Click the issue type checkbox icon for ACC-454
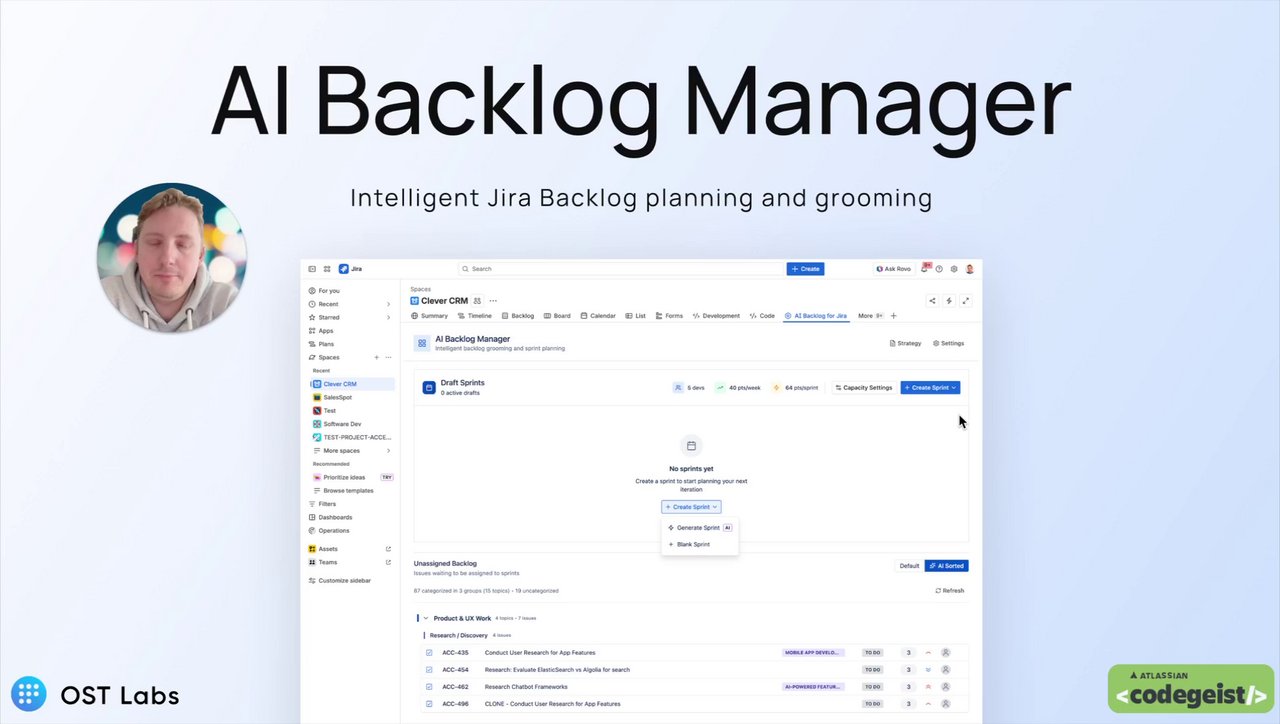1280x724 pixels. click(x=429, y=670)
